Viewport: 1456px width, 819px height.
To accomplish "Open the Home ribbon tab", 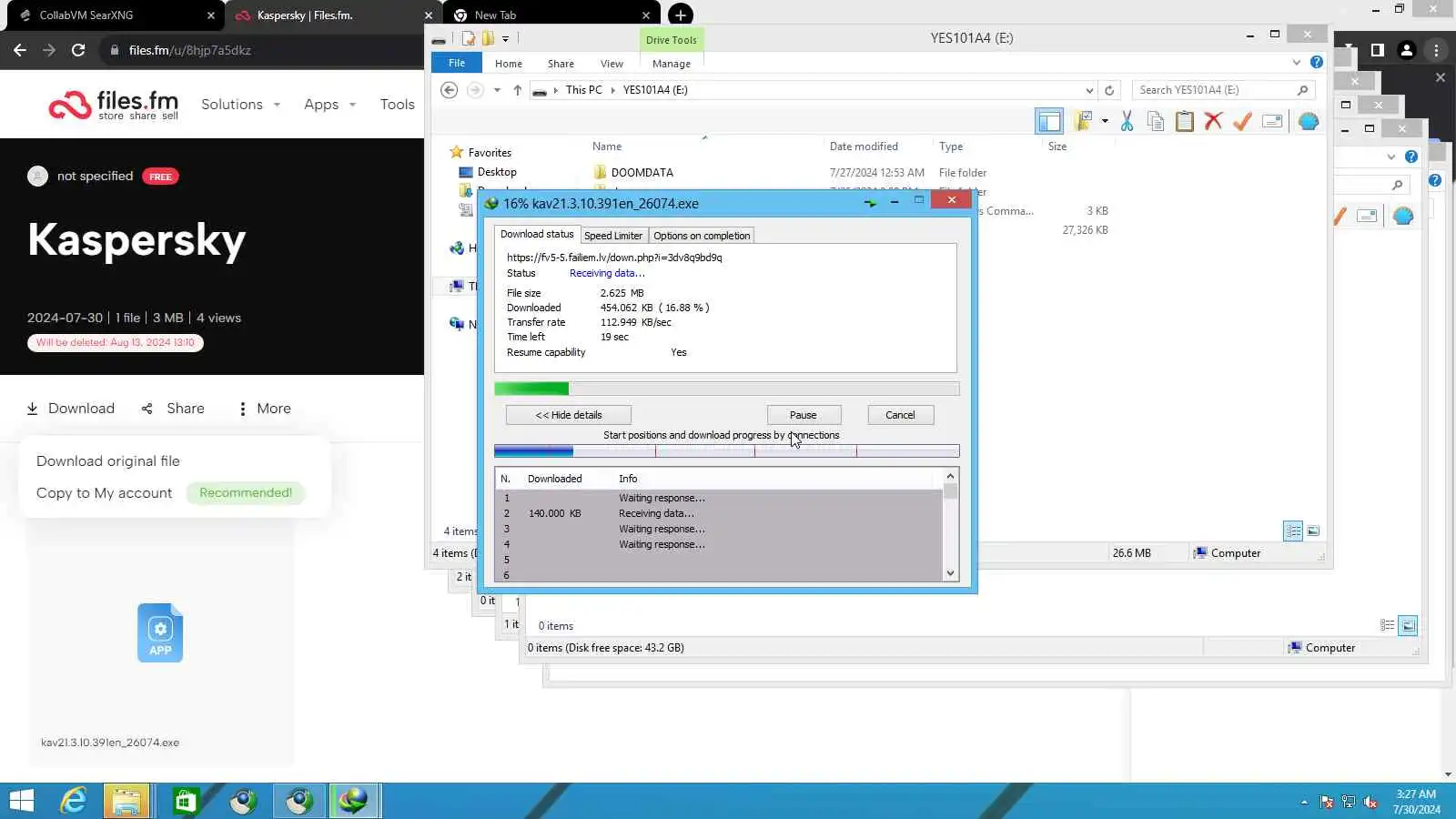I will (509, 64).
